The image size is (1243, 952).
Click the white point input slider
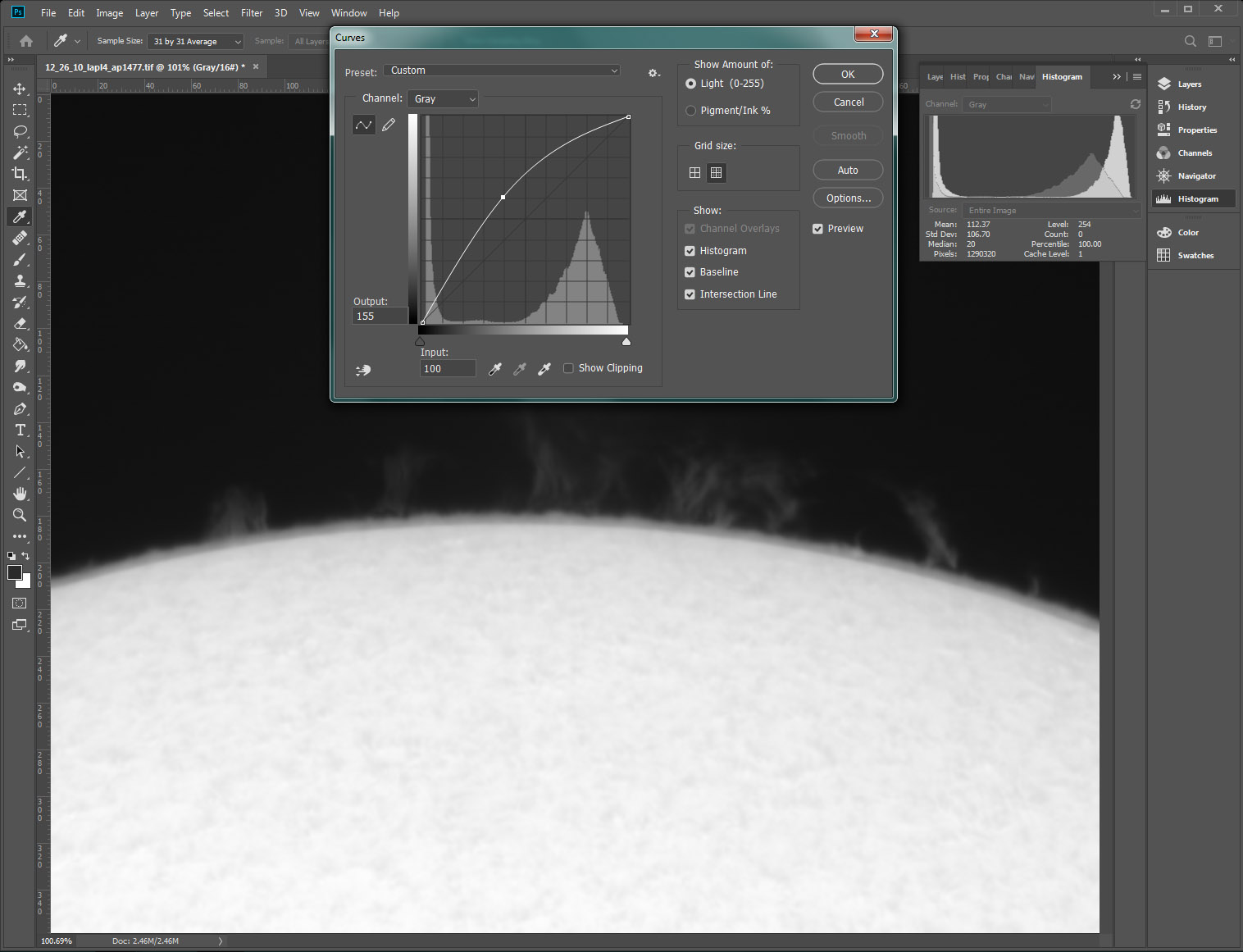[x=626, y=341]
